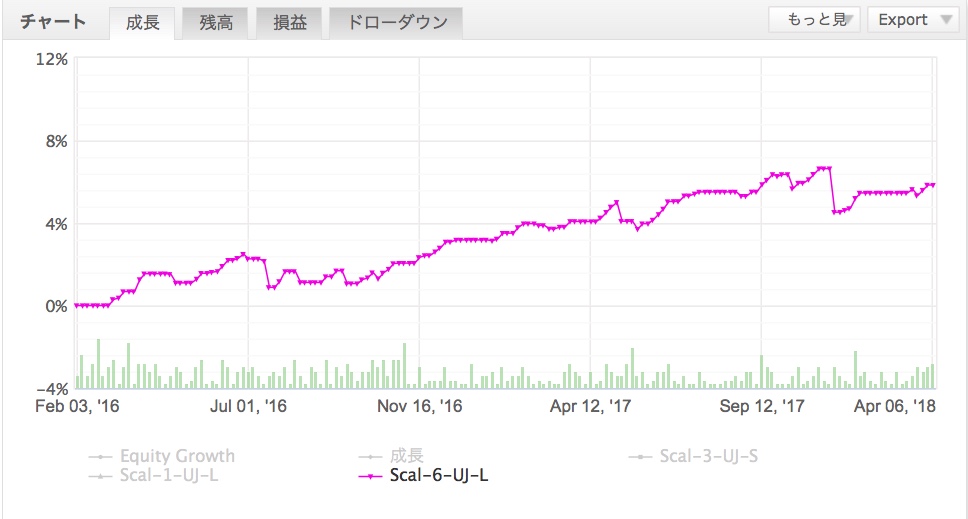The width and height of the screenshot is (968, 519).
Task: Click the gray Equity Growth legend marker
Action: click(x=100, y=458)
